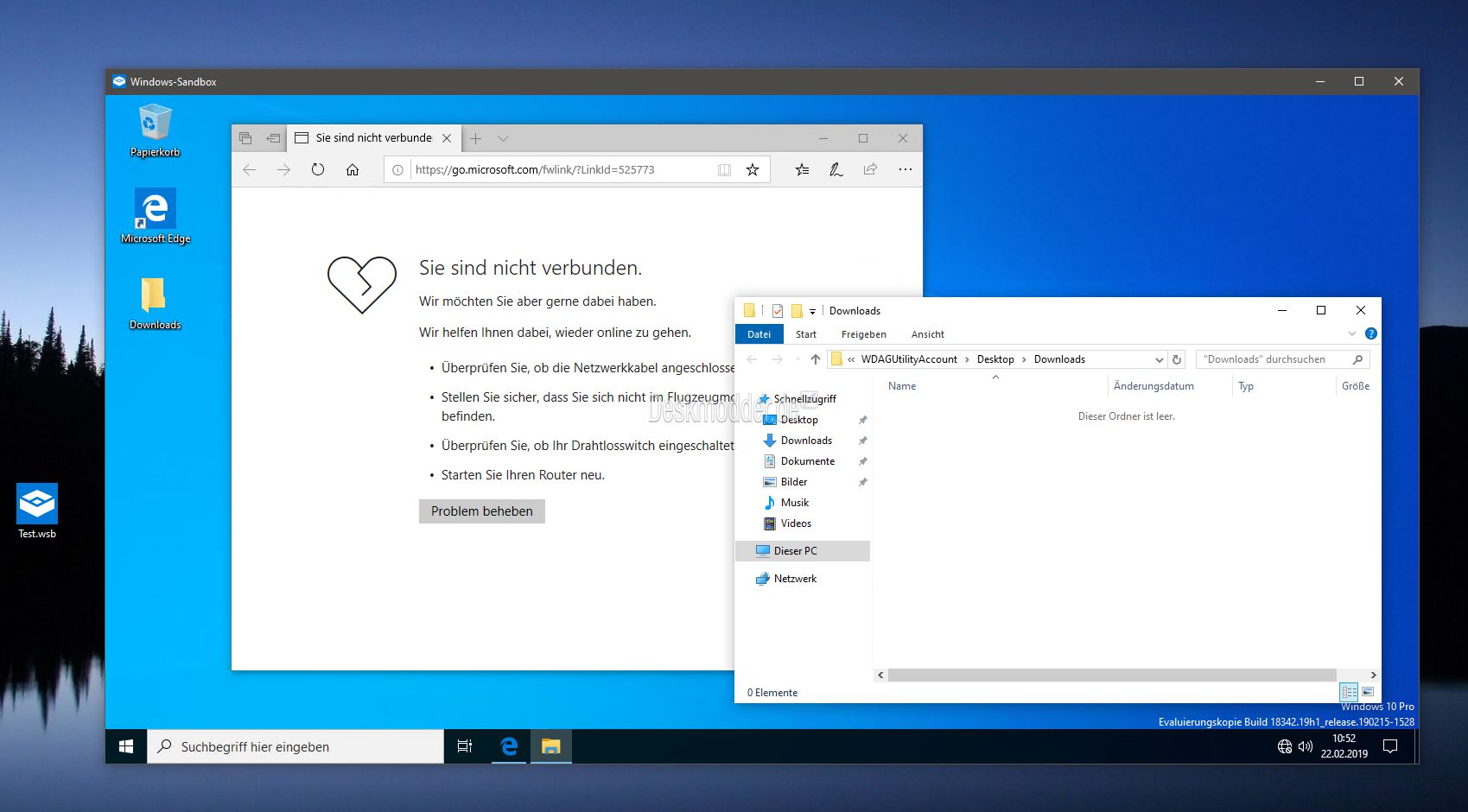The width and height of the screenshot is (1468, 812).
Task: Select the Downloads folder on the sandbox desktop
Action: click(x=155, y=303)
